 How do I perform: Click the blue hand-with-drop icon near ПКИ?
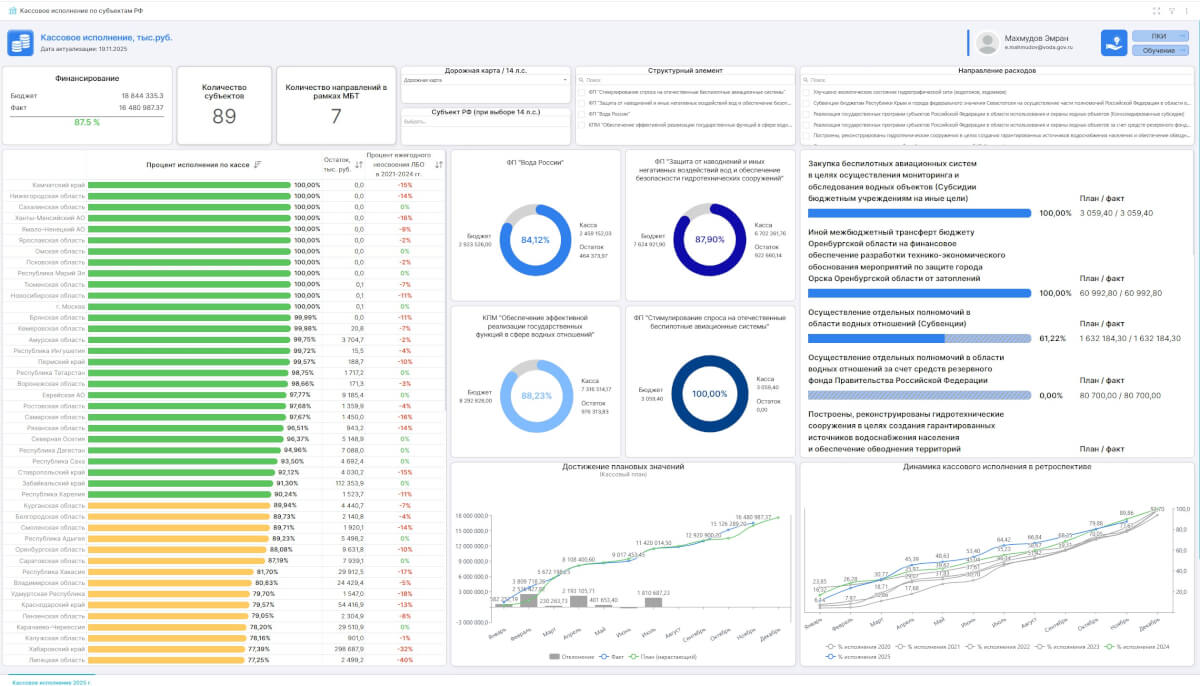[1114, 42]
